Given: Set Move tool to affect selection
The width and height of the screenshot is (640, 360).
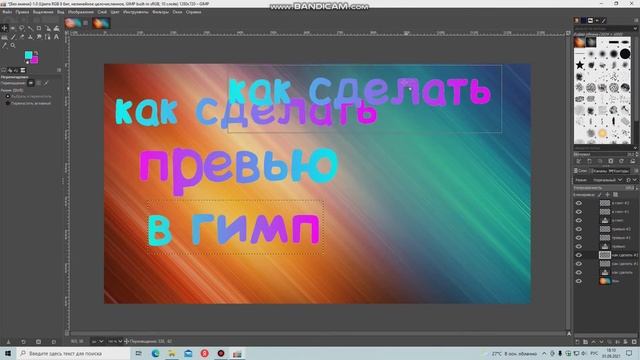Looking at the screenshot, I should (38, 83).
